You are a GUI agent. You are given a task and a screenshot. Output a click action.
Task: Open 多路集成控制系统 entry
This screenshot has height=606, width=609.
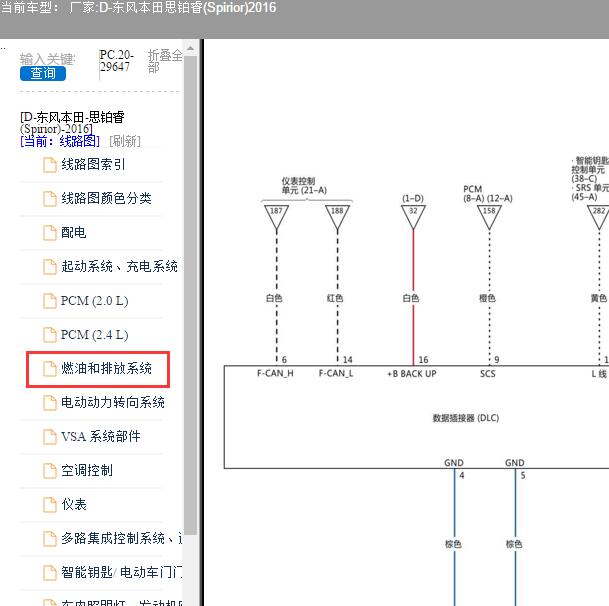(x=121, y=538)
